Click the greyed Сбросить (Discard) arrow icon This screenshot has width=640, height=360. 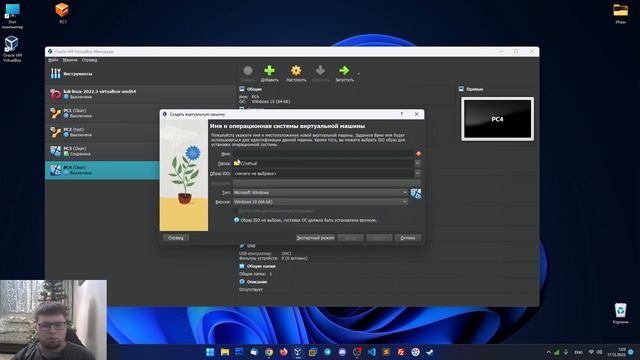[x=320, y=71]
